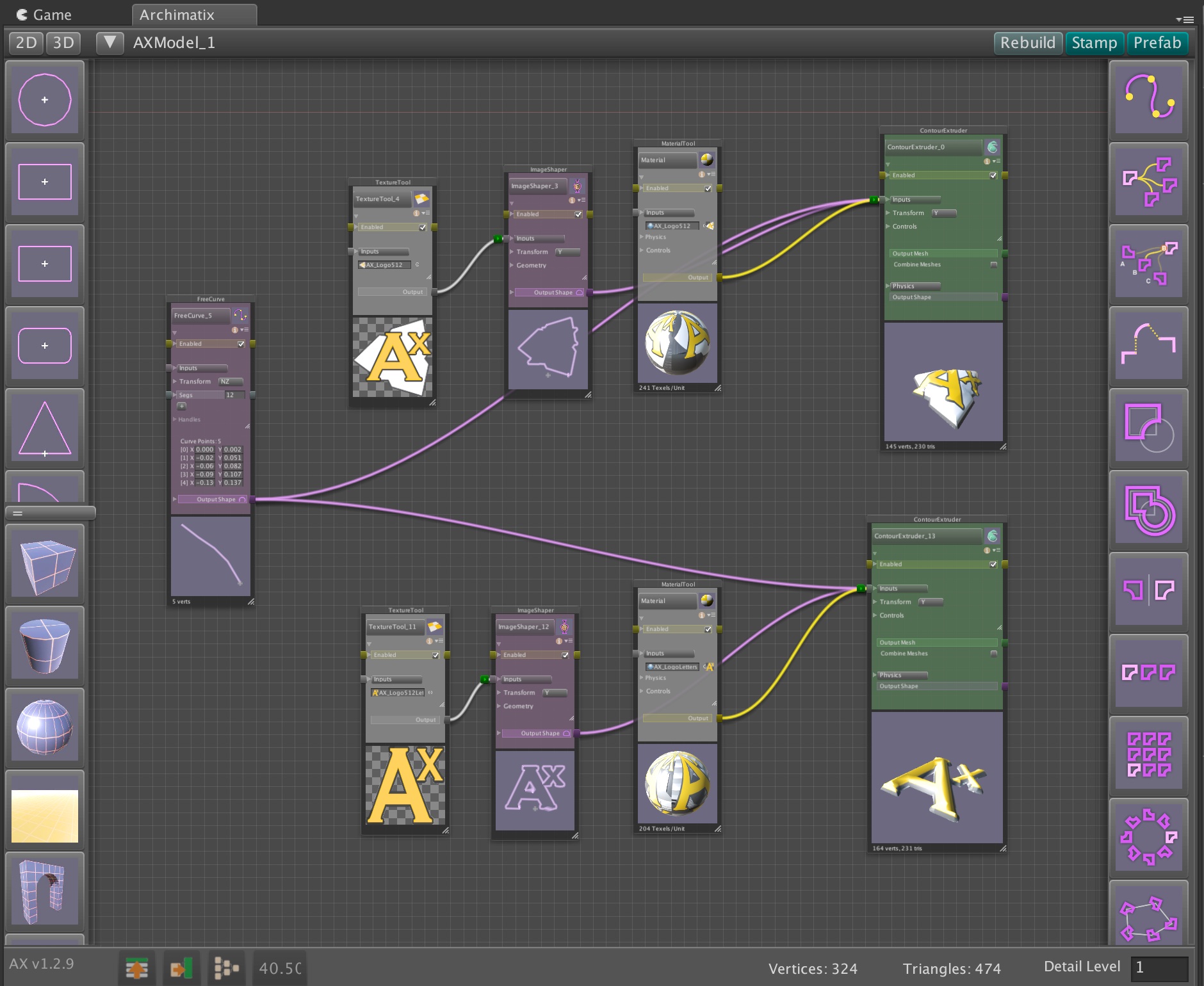Click Output Shape on ImageShaper_3
The width and height of the screenshot is (1204, 986).
pos(549,293)
